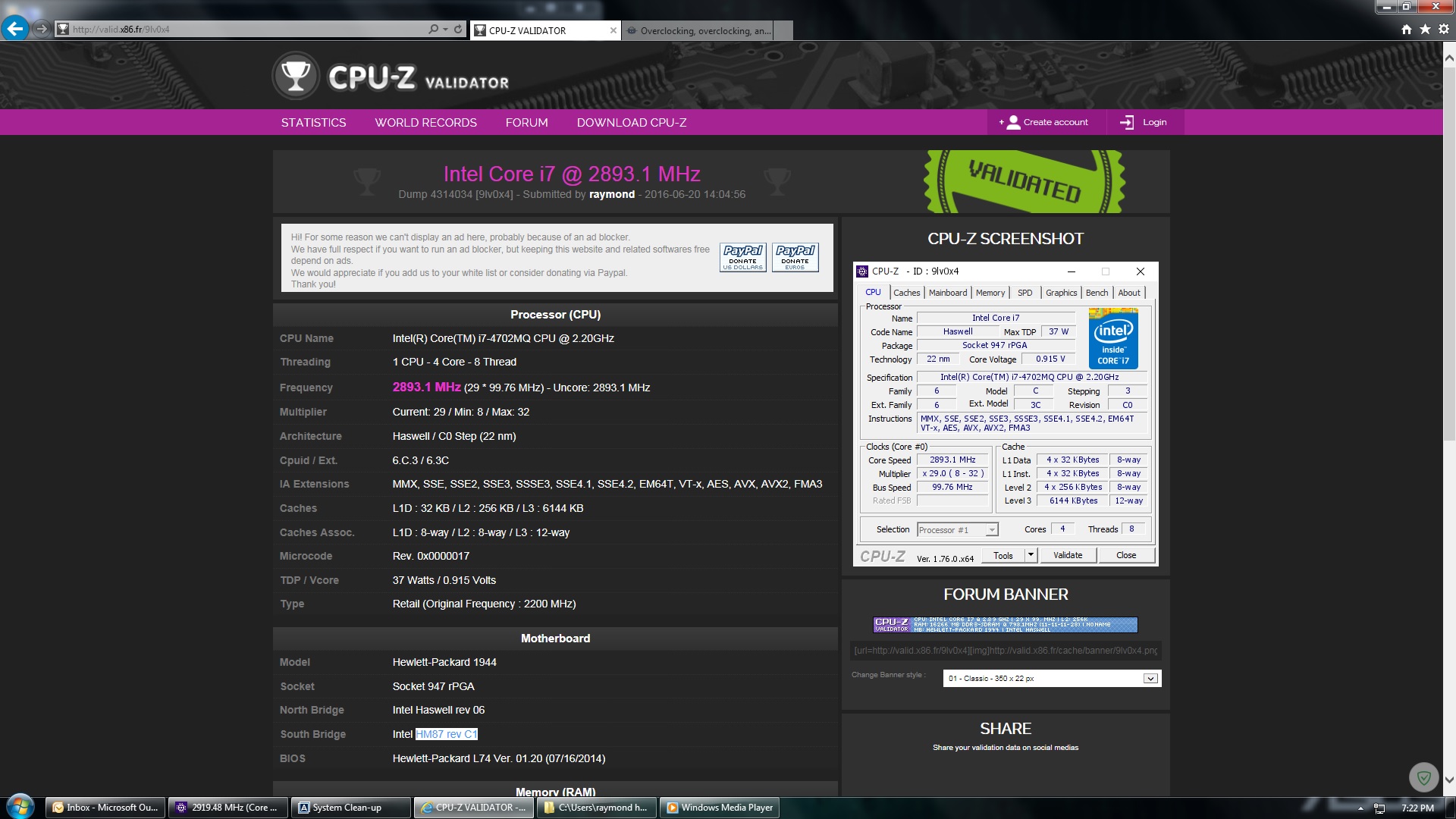Screen dimensions: 1456x819
Task: Click the Intel Haswell rev 06 value
Action: click(x=438, y=710)
